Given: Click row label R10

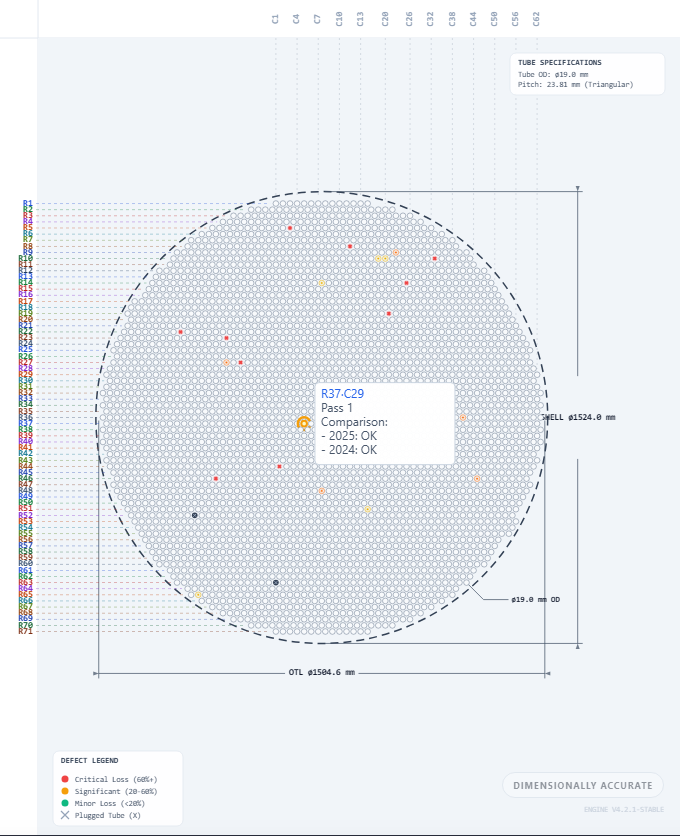Looking at the screenshot, I should click(26, 259).
